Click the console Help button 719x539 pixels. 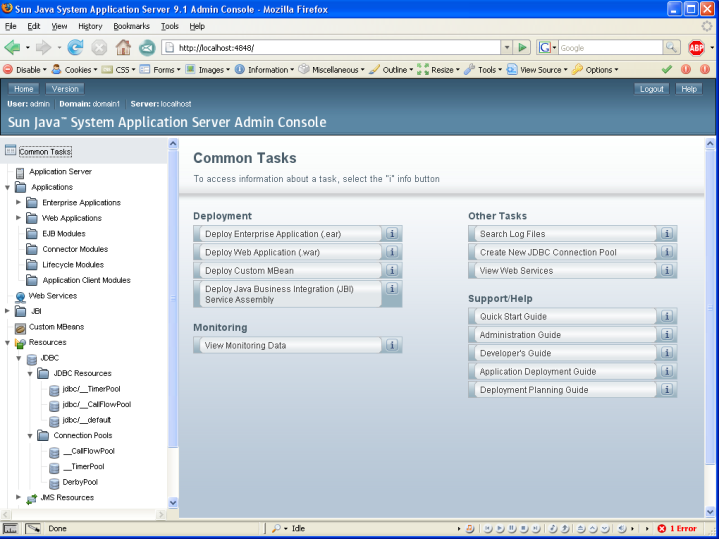689,89
